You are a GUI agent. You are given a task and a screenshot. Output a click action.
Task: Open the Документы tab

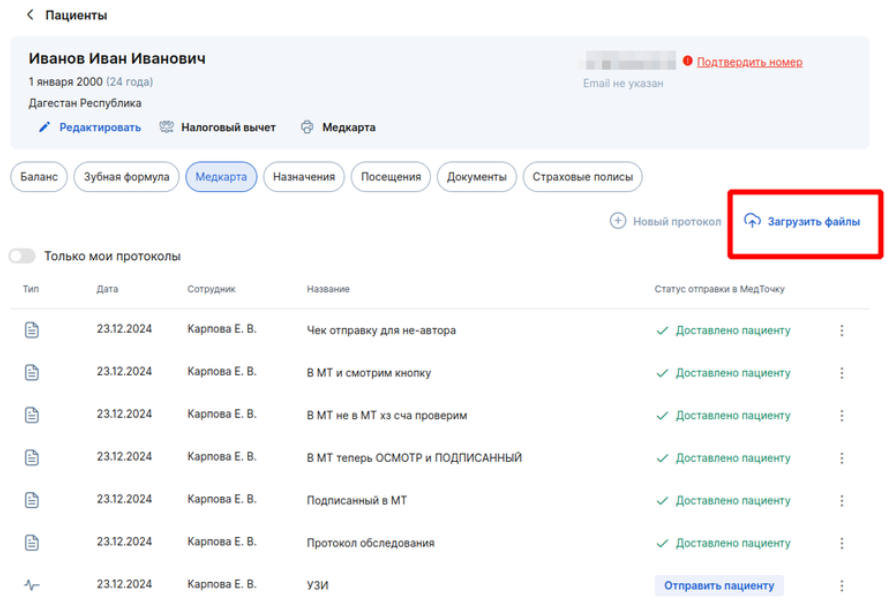tap(477, 177)
